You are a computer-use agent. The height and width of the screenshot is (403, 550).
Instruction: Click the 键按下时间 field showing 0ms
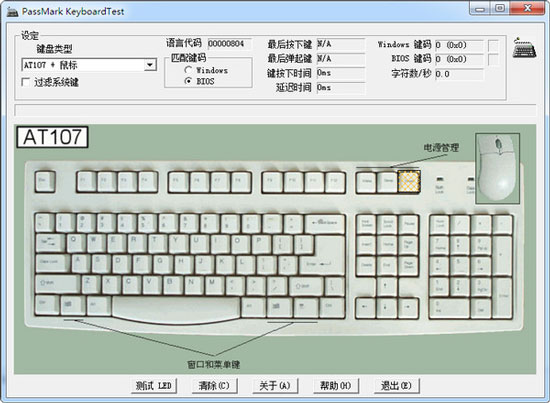[x=341, y=73]
